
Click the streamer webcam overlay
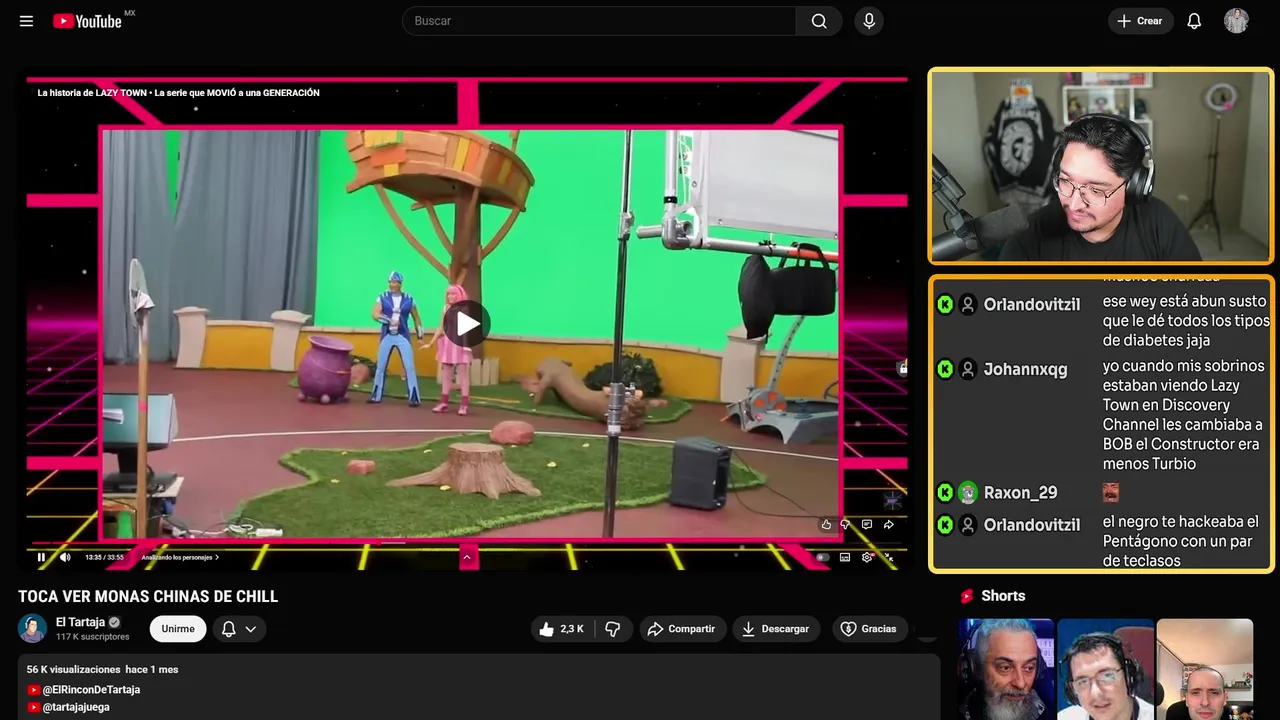pos(1100,166)
